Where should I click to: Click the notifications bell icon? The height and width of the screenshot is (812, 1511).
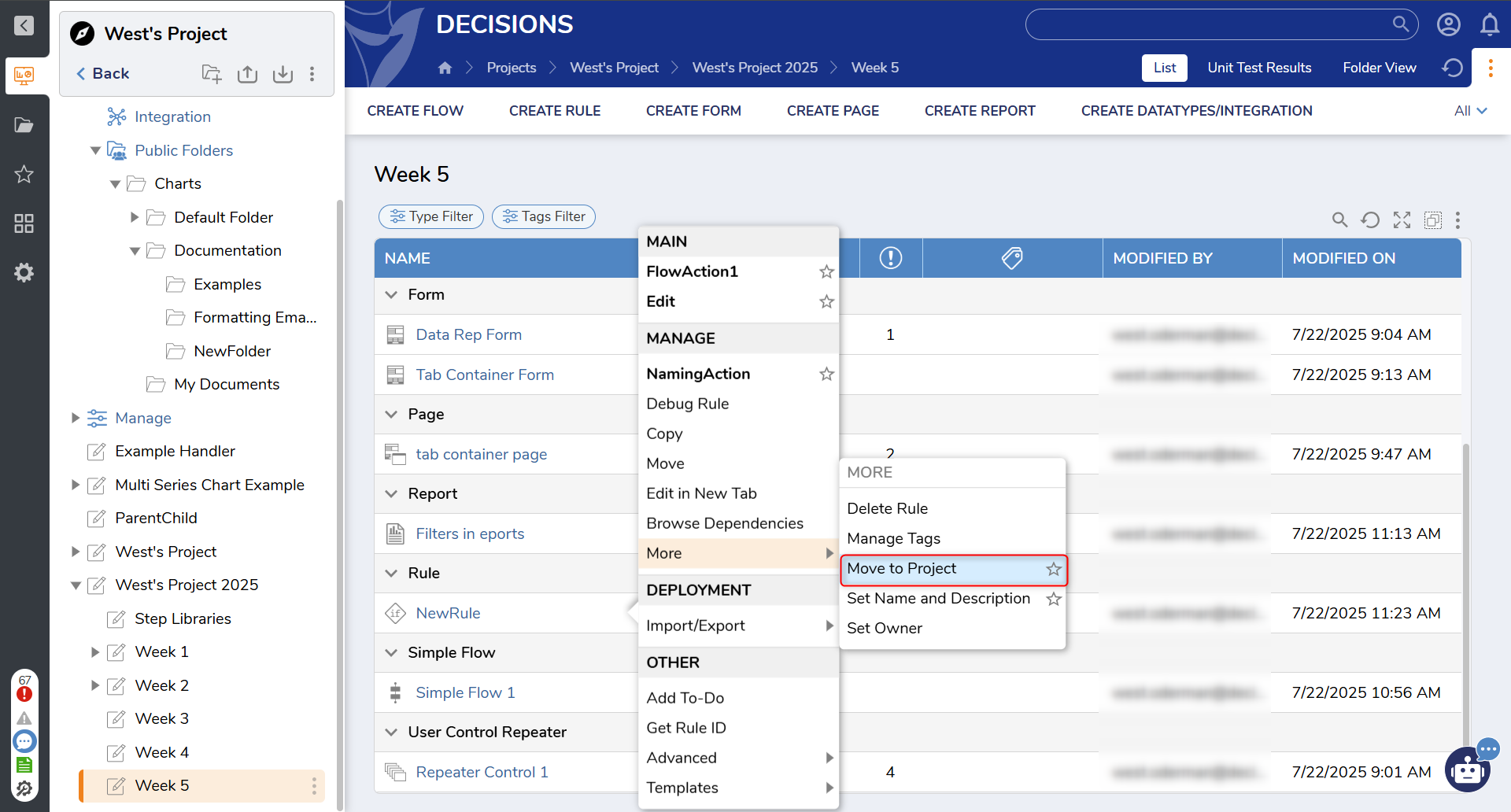point(1489,25)
